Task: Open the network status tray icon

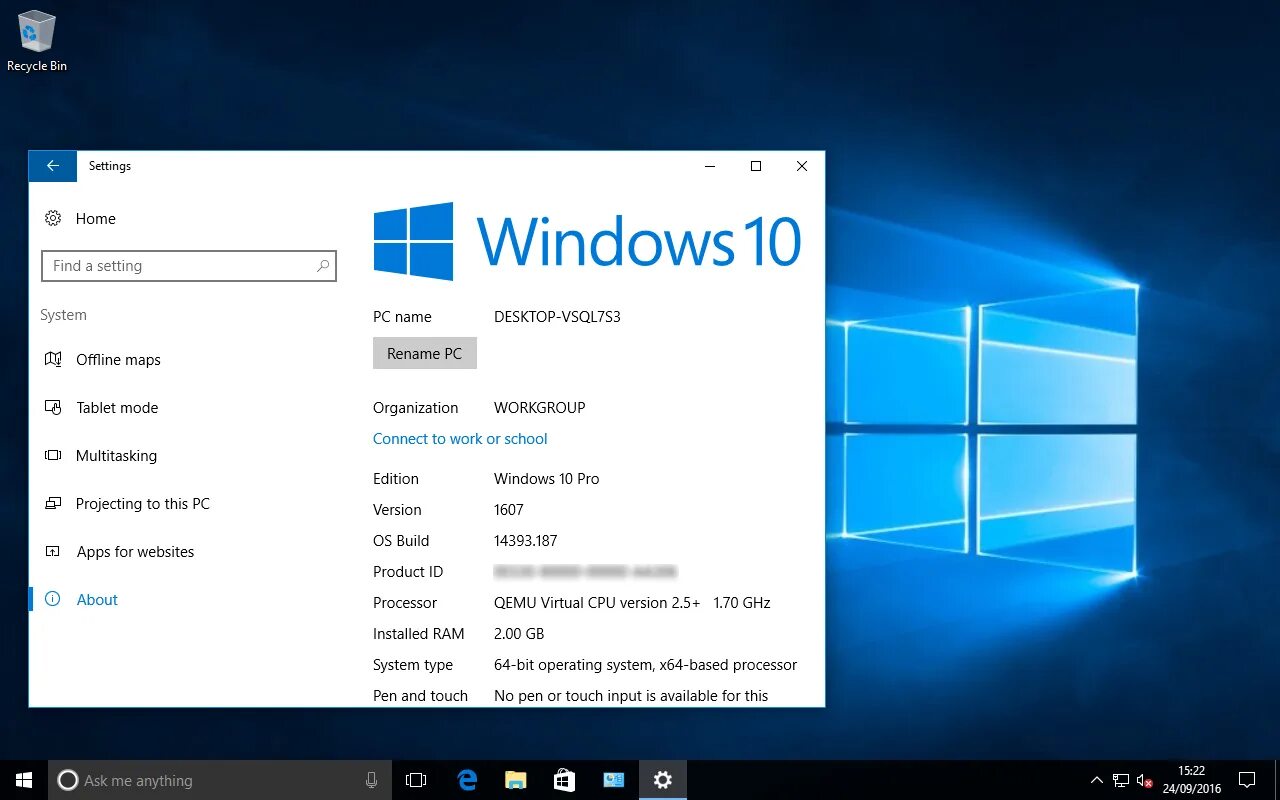Action: click(x=1121, y=780)
